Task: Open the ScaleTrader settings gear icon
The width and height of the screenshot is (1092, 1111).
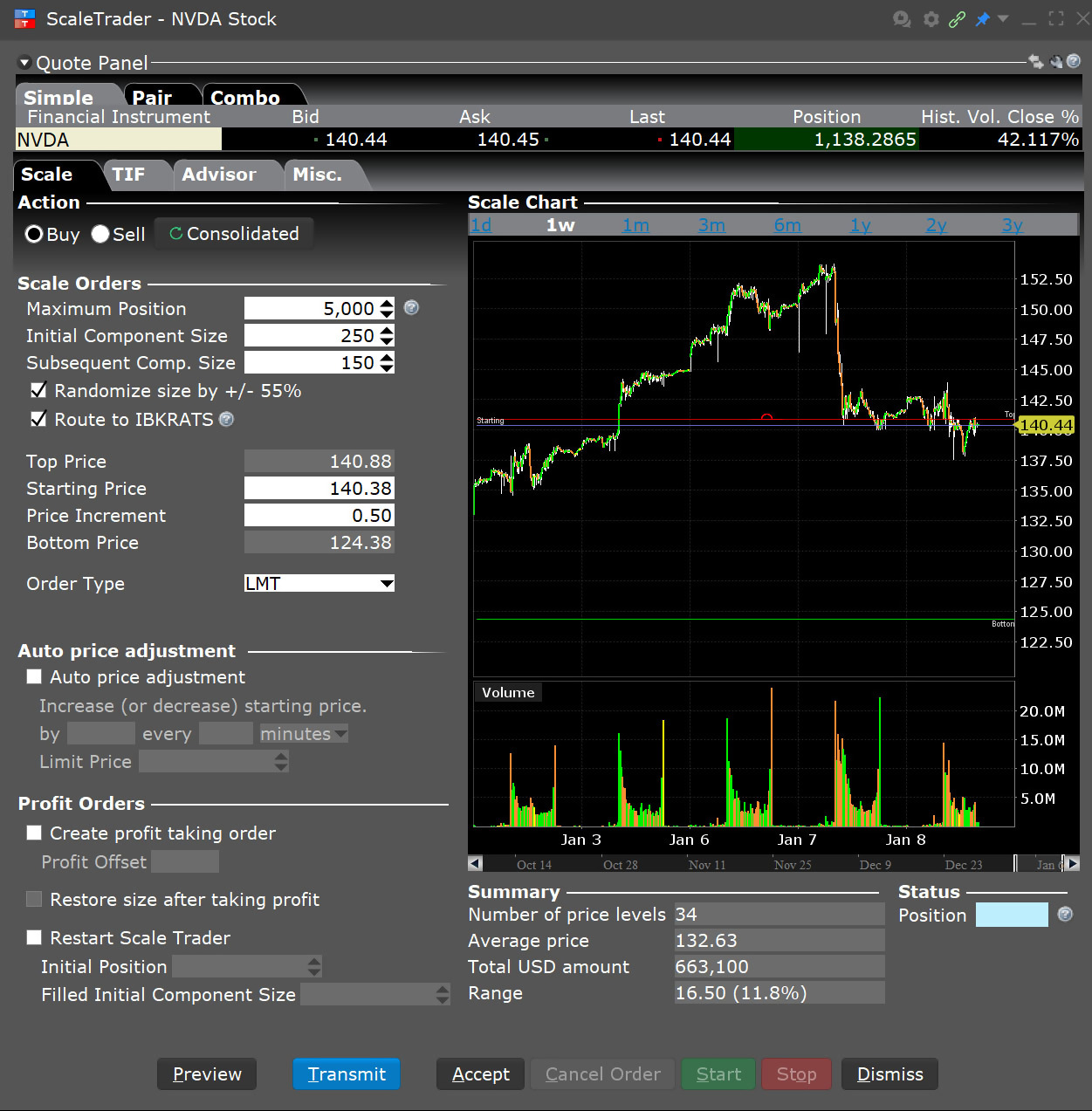Action: tap(931, 19)
